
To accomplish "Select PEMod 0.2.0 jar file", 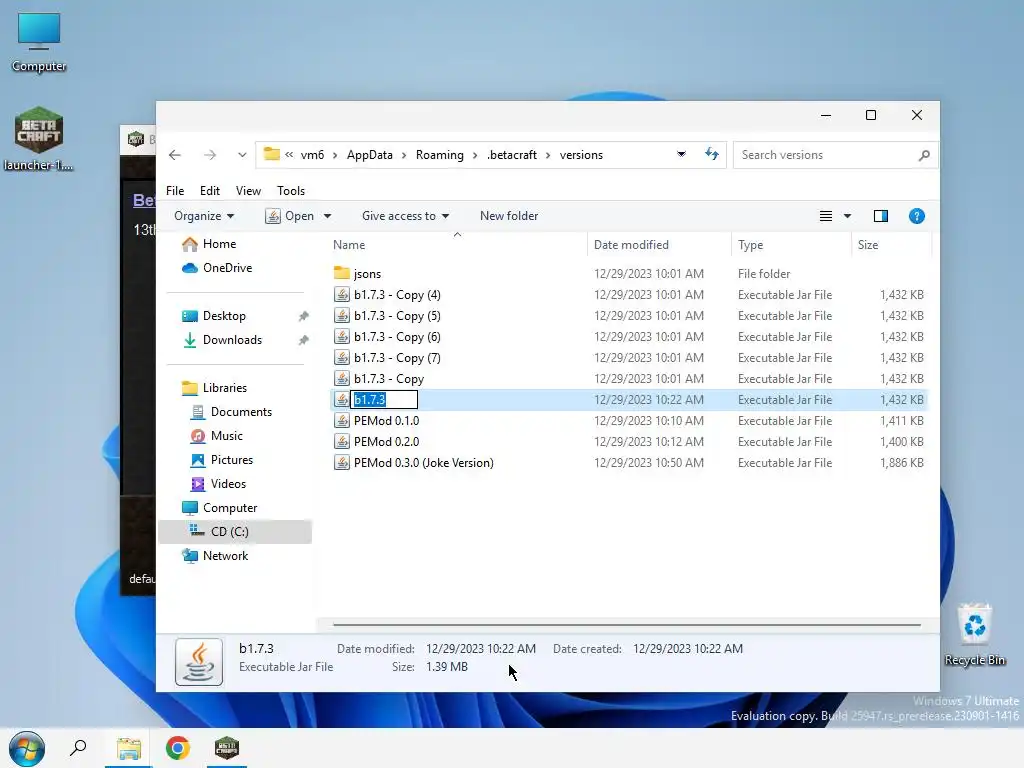I will click(386, 441).
